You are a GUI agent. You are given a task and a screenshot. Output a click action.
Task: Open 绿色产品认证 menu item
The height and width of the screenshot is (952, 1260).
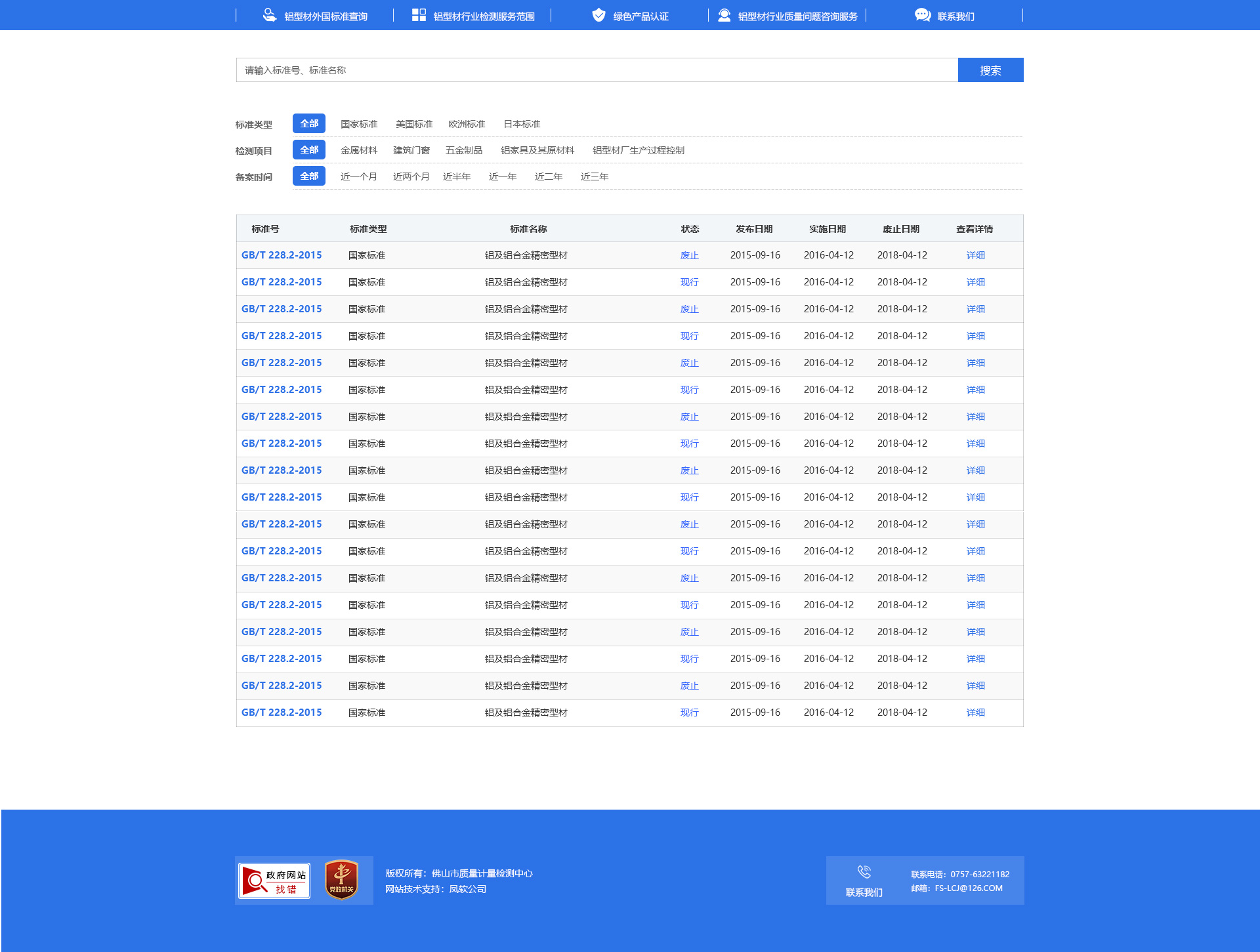pos(640,16)
